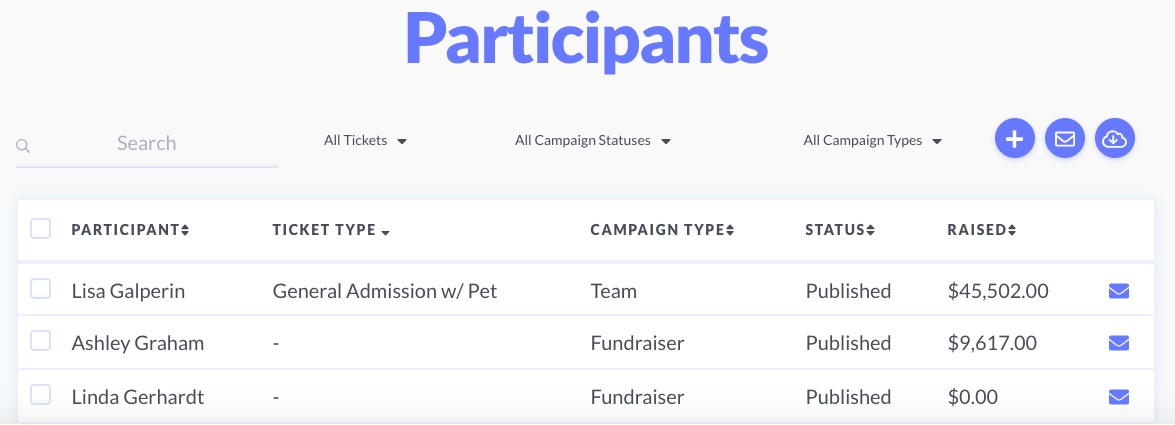Email Linda Gerhardt via envelope icon
1175x425 pixels.
coord(1119,397)
